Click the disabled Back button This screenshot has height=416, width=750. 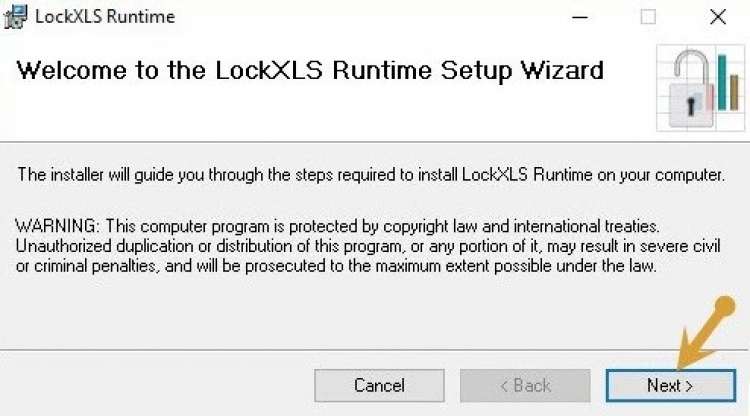point(524,385)
